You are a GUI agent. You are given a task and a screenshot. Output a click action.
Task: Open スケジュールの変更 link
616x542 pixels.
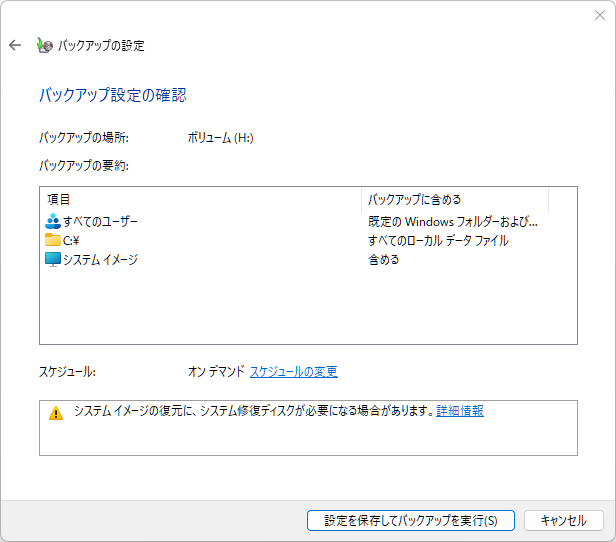click(x=294, y=372)
